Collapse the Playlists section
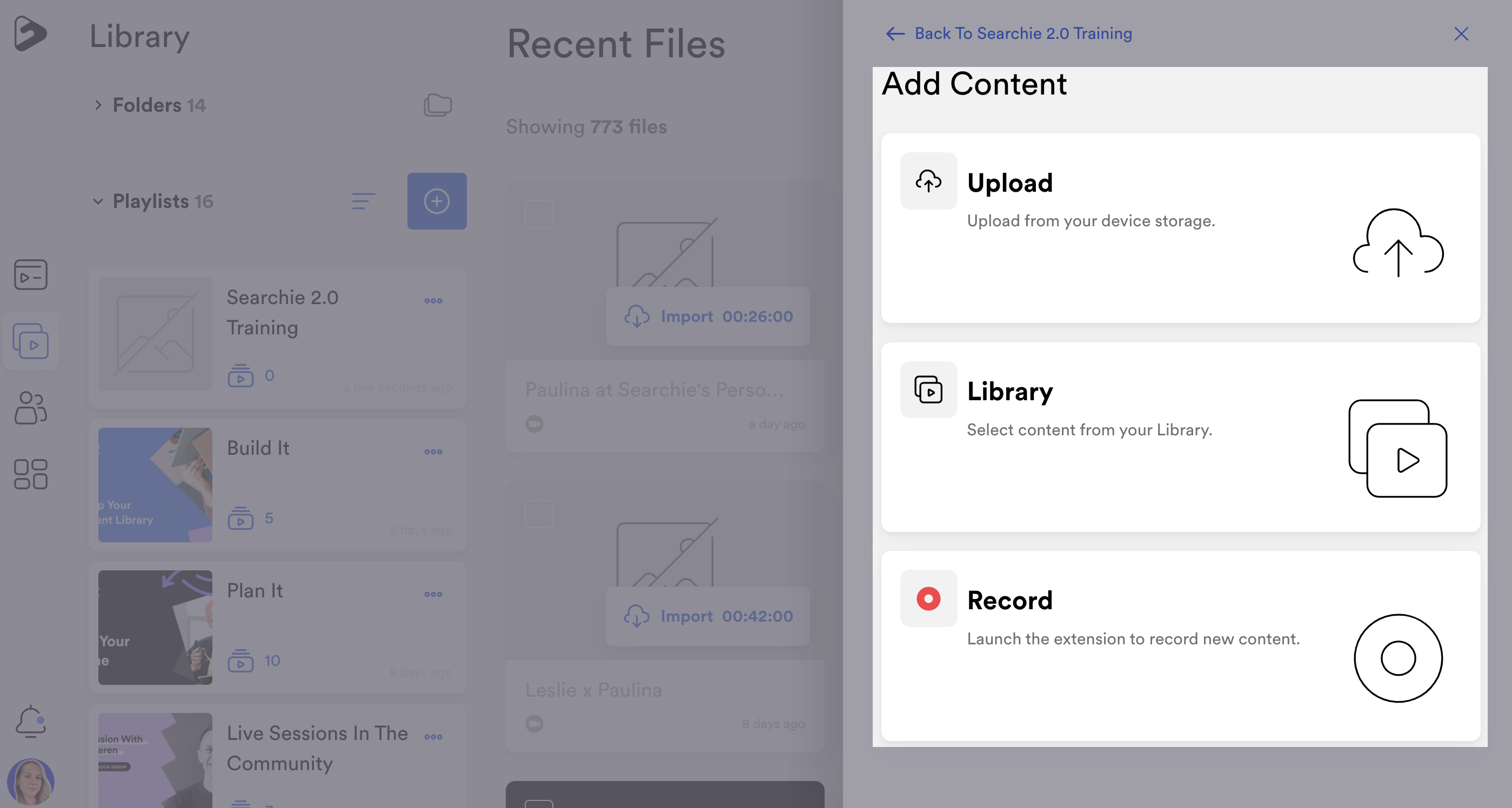Image resolution: width=1512 pixels, height=808 pixels. (97, 200)
